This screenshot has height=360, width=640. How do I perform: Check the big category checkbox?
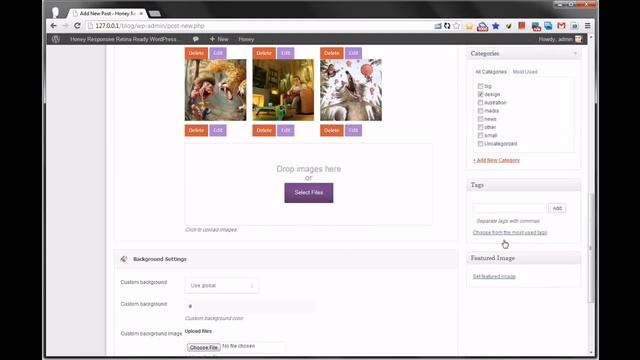click(480, 86)
